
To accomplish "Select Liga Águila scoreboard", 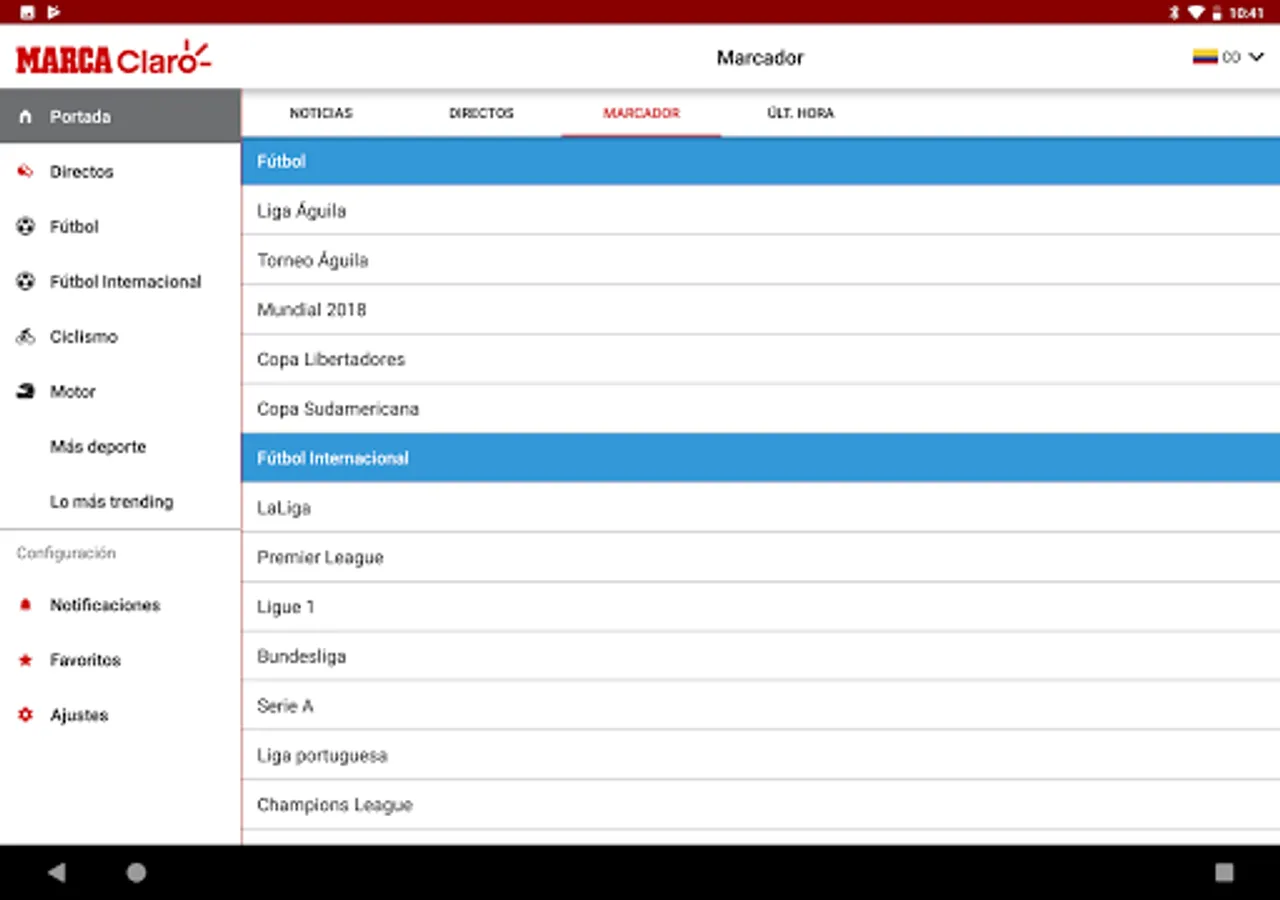I will point(761,210).
